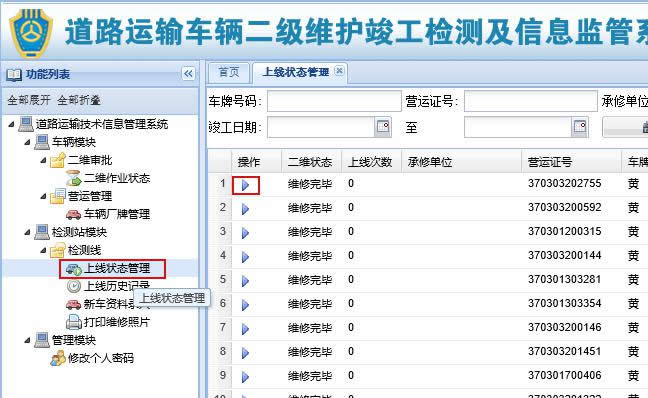Collapse the 检测站模块 tree node arrow
This screenshot has width=648, height=398.
coord(27,232)
